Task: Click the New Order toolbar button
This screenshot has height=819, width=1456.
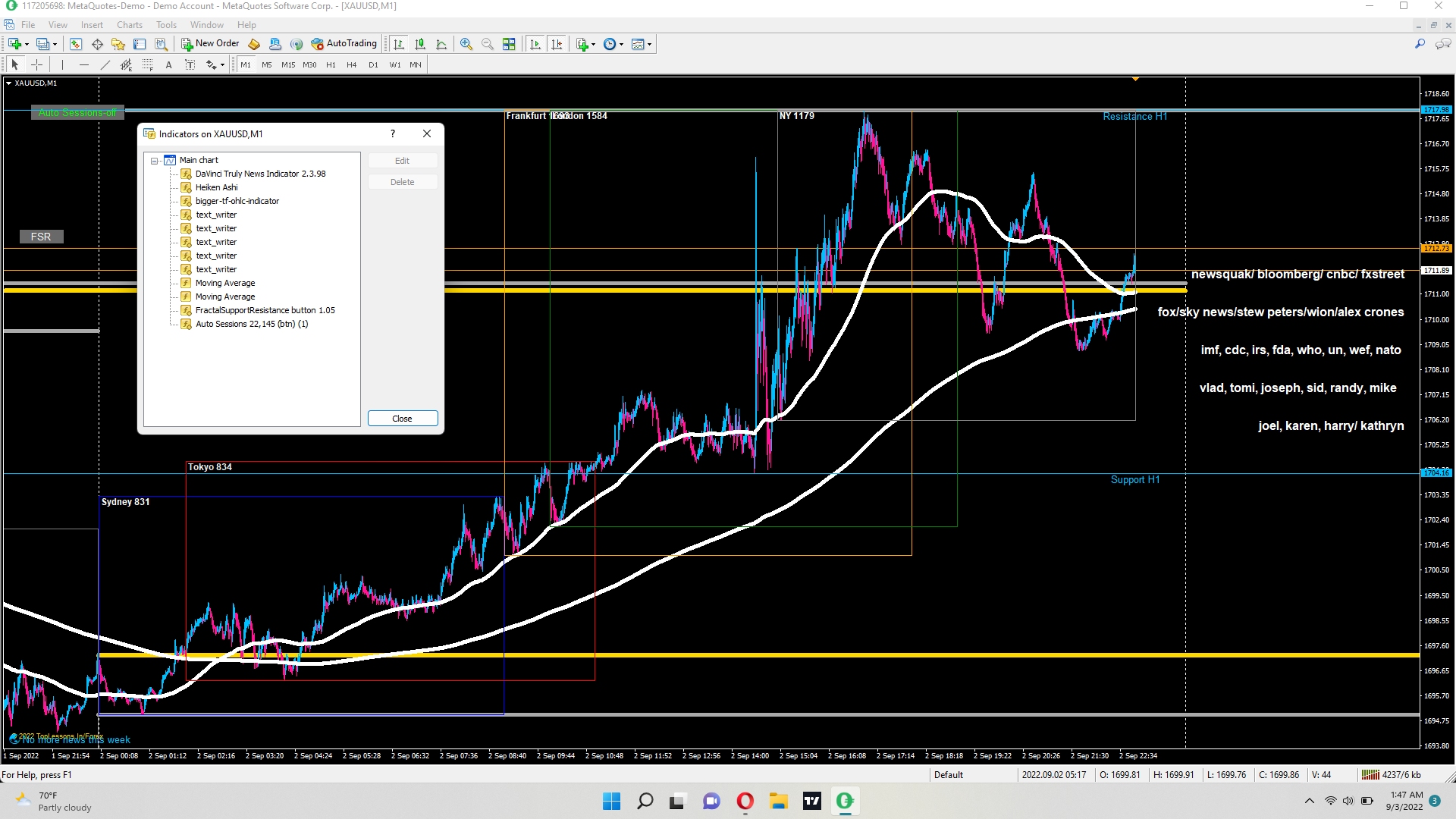Action: coord(210,44)
